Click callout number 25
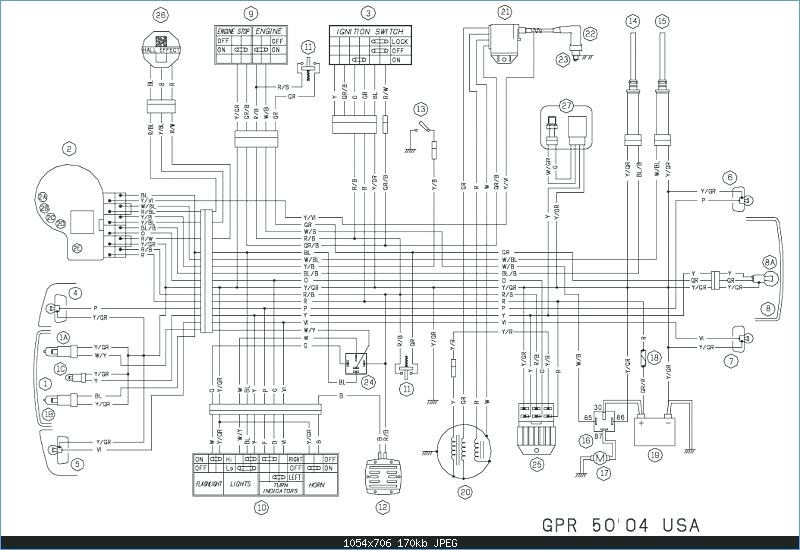The height and width of the screenshot is (550, 800). (x=537, y=464)
